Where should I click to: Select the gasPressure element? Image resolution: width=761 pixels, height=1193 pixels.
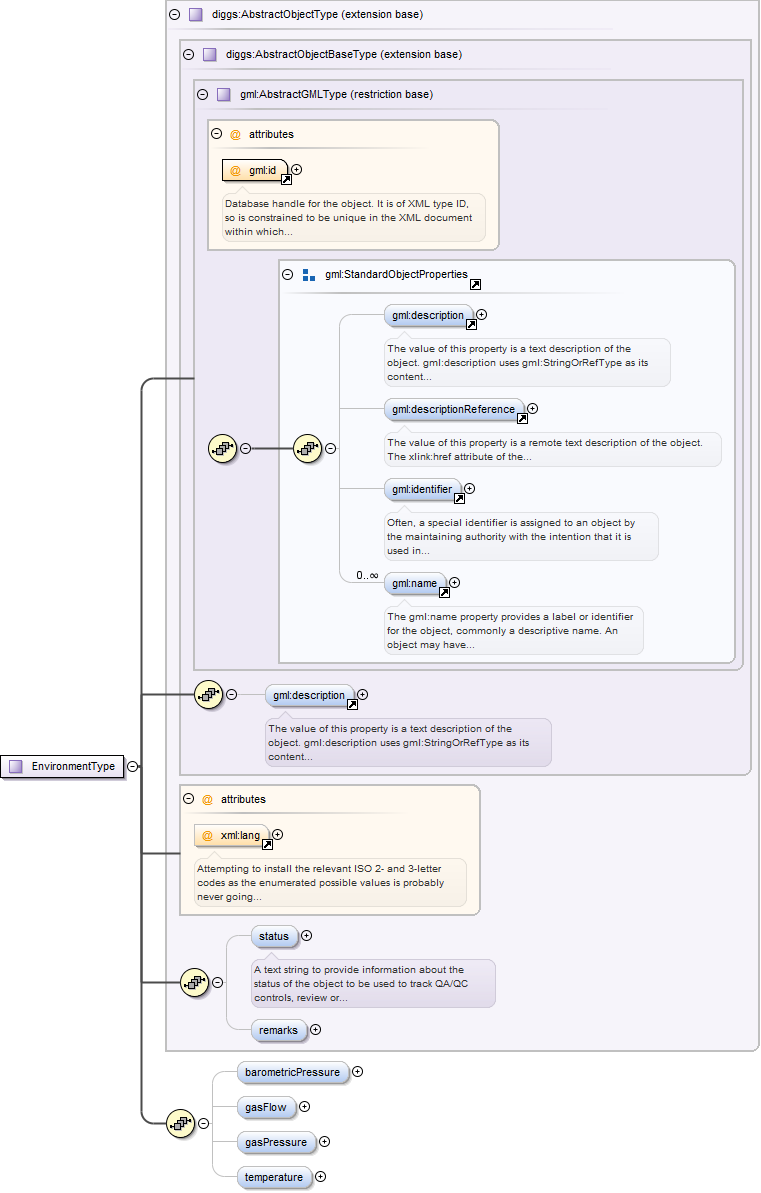click(x=274, y=1142)
